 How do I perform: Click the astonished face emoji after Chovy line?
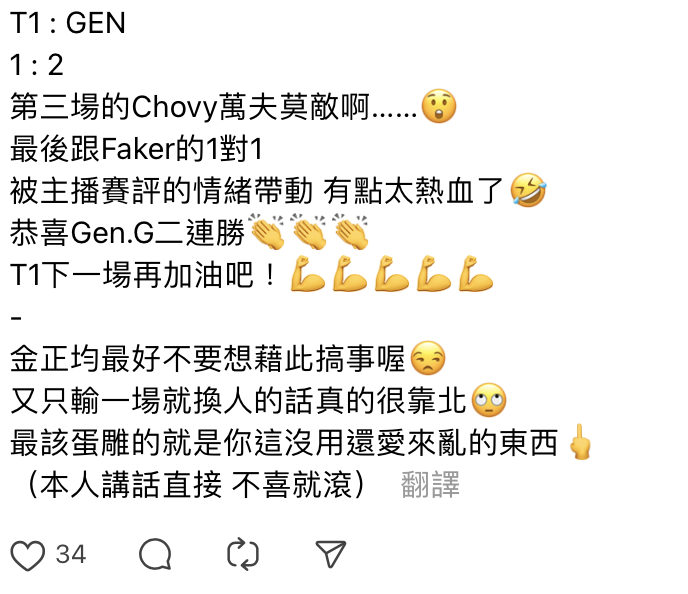tap(438, 107)
